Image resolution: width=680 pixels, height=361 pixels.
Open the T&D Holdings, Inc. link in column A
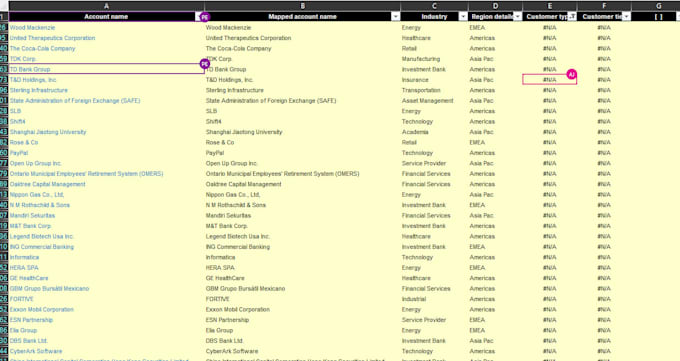click(33, 79)
